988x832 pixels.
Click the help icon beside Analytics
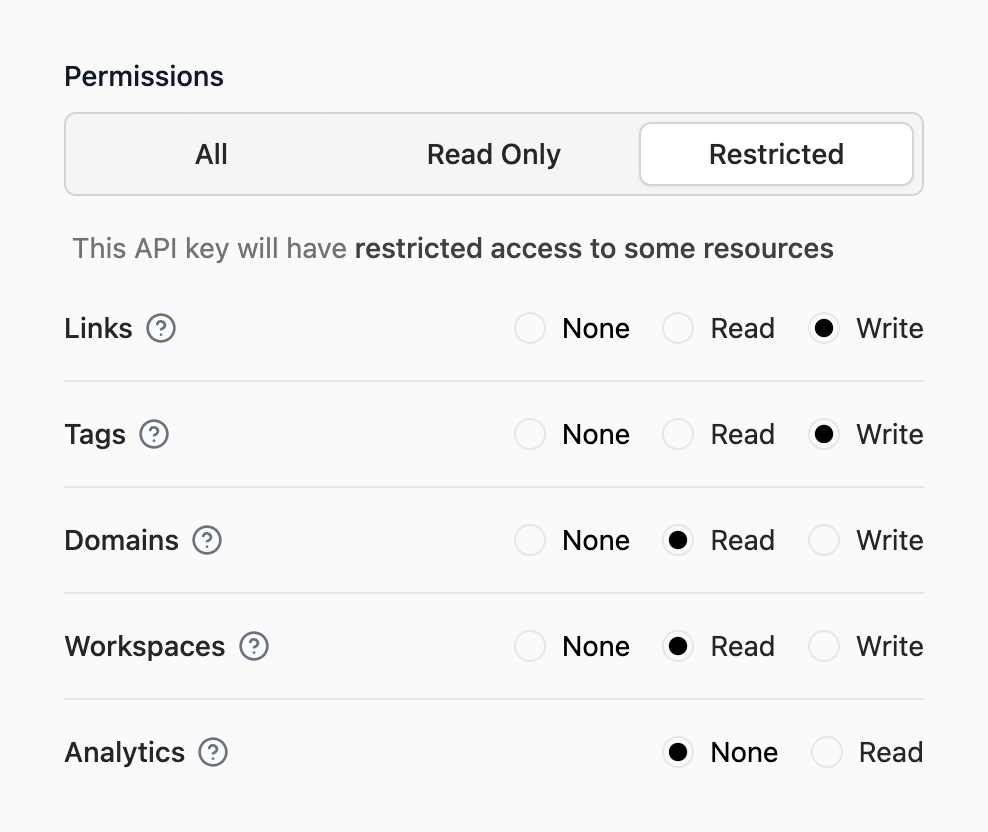pyautogui.click(x=213, y=753)
